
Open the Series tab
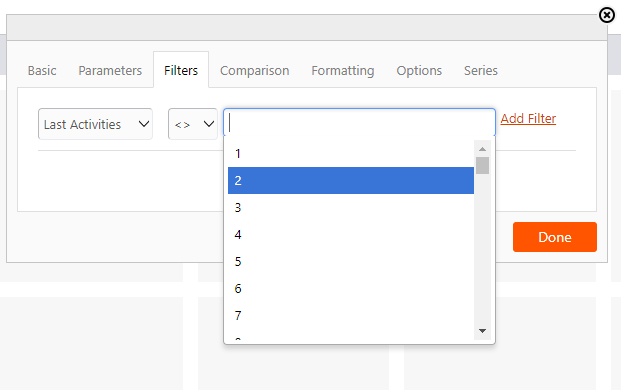[x=481, y=70]
